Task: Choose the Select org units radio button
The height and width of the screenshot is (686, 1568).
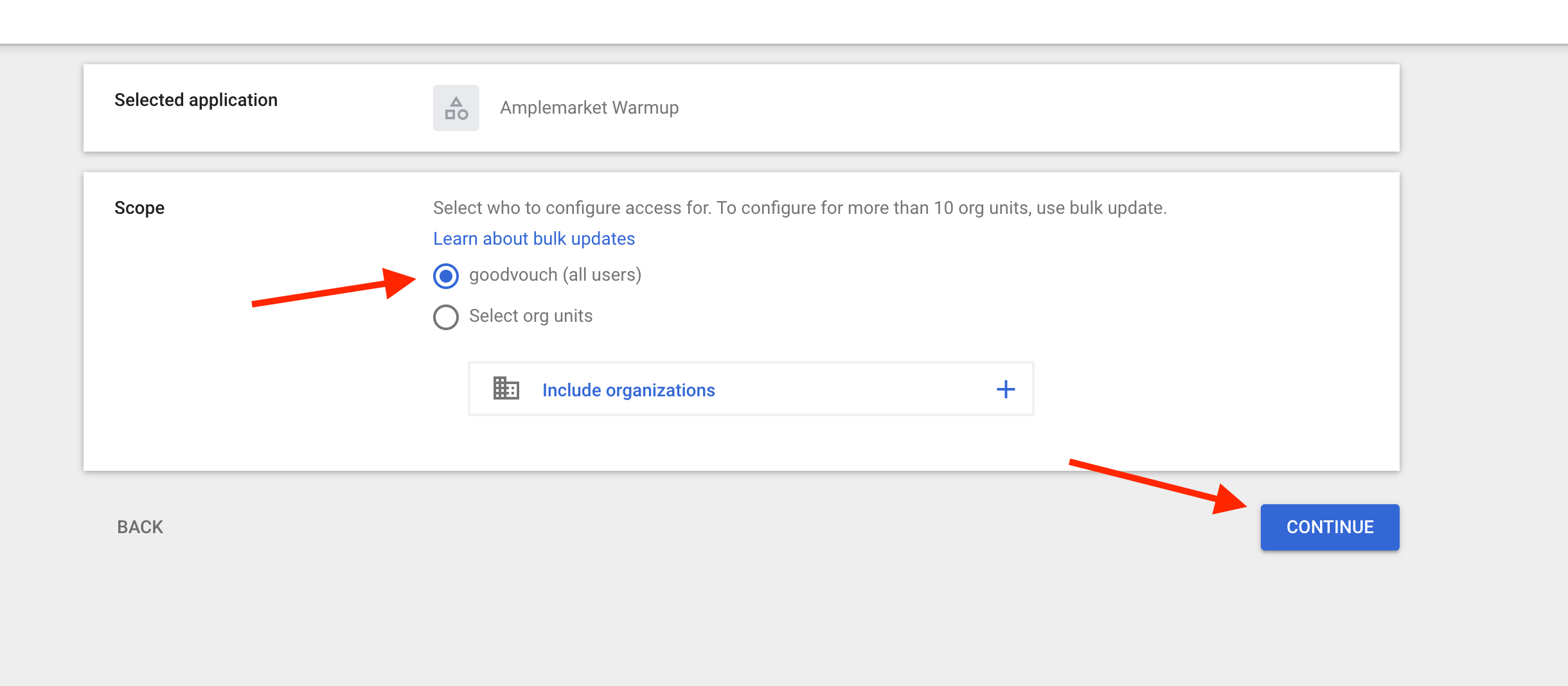Action: click(x=446, y=317)
